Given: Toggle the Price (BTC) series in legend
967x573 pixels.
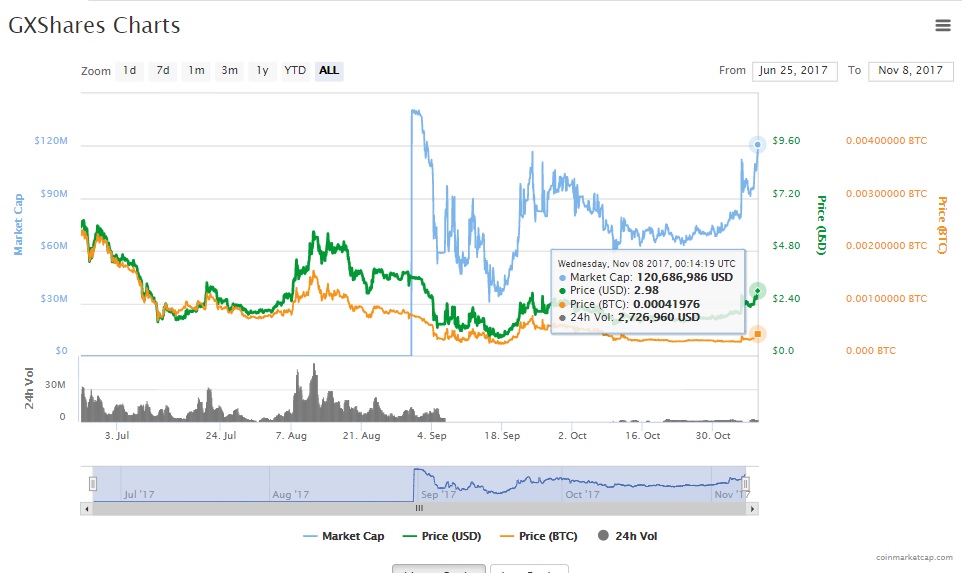Looking at the screenshot, I should pyautogui.click(x=538, y=536).
